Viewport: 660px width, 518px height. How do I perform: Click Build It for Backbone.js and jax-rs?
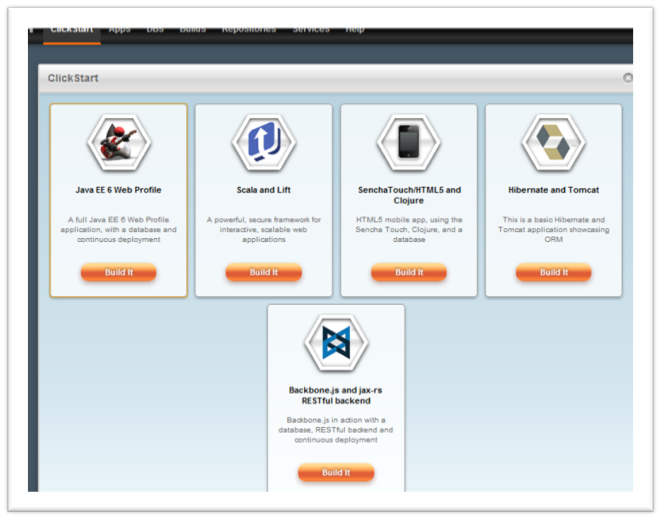tap(336, 473)
